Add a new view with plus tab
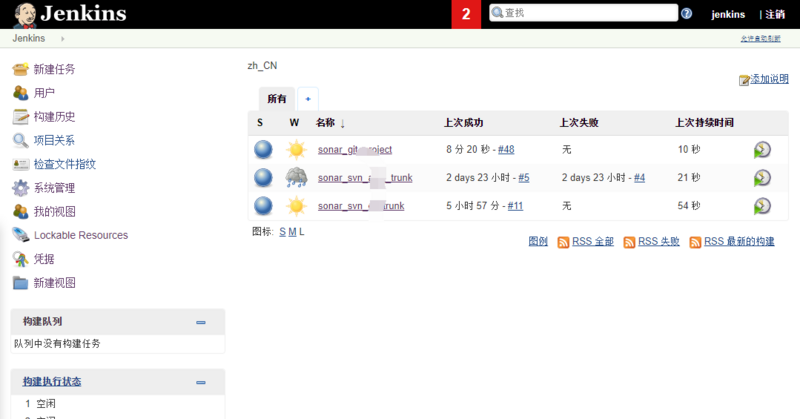 (x=308, y=99)
